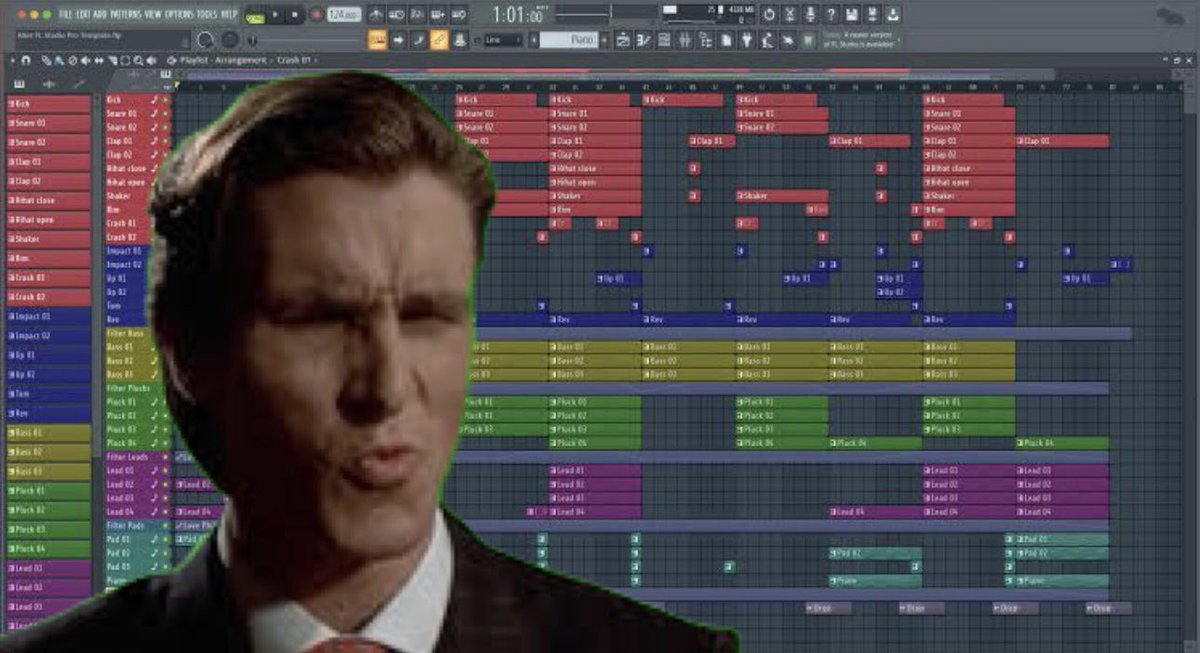Image resolution: width=1200 pixels, height=653 pixels.
Task: Toggle the pattern/song mode button
Action: tap(255, 17)
